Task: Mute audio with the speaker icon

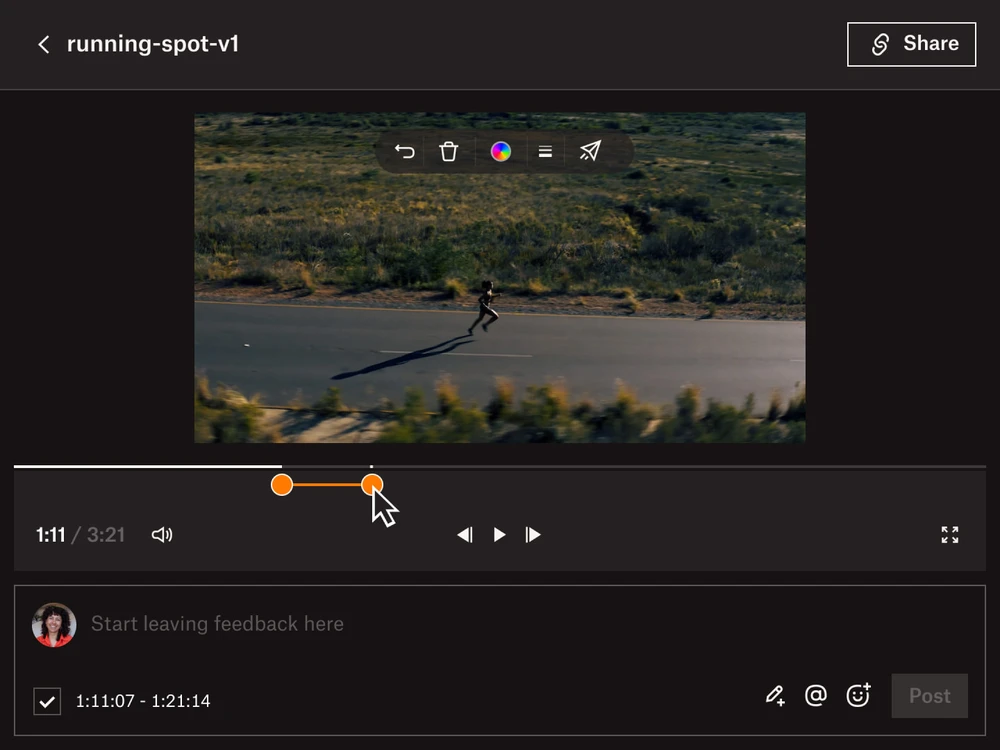Action: pyautogui.click(x=162, y=535)
